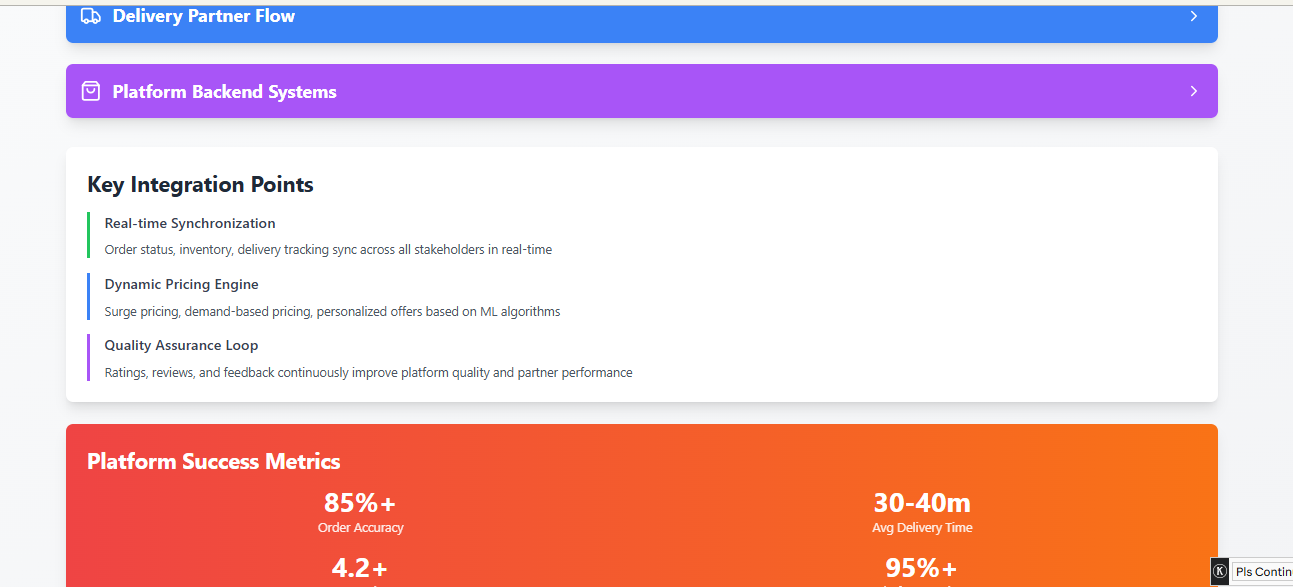
Task: Select the Dynamic Pricing Engine item title
Action: 181,284
